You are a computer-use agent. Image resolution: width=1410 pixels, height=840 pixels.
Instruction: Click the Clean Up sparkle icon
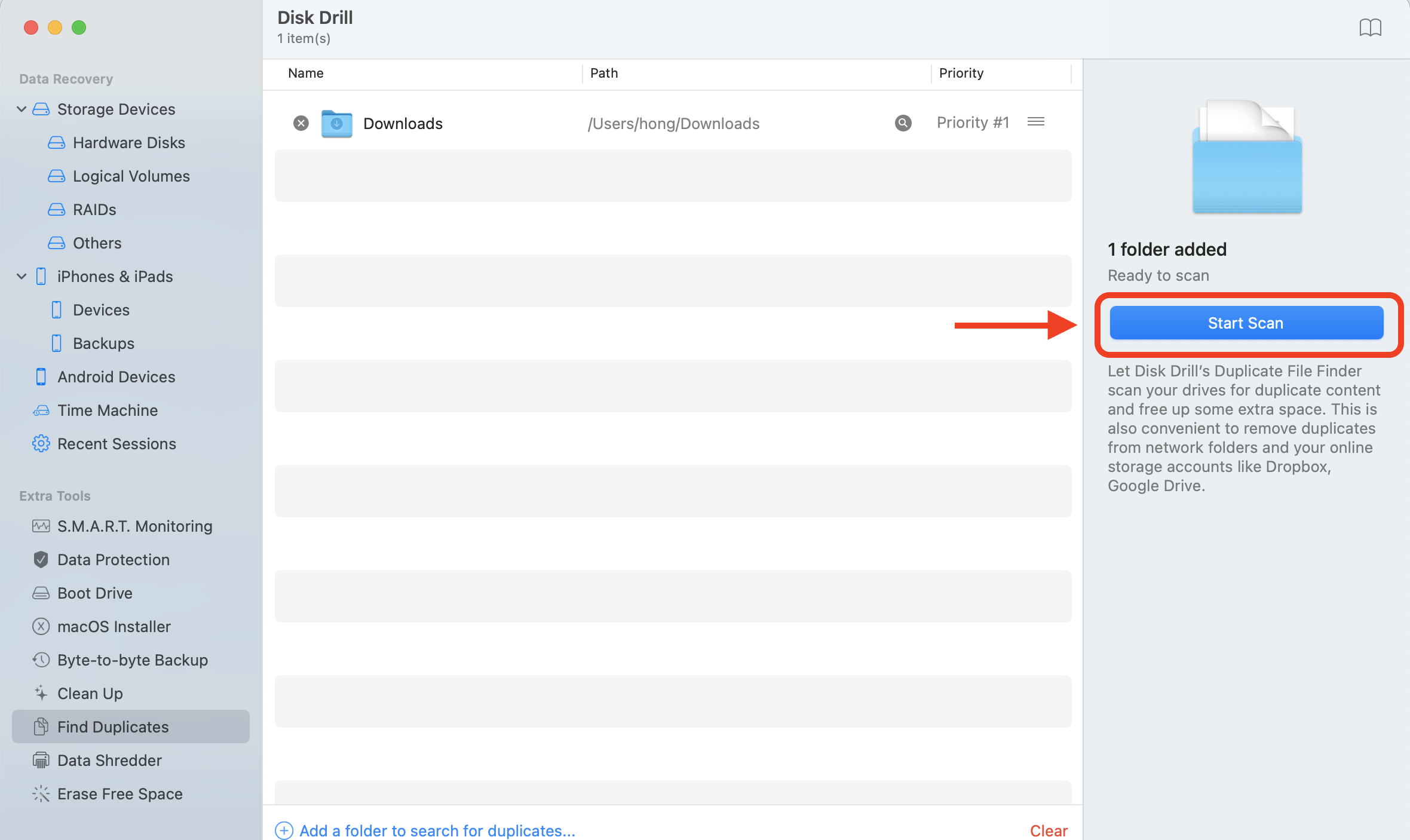[41, 694]
